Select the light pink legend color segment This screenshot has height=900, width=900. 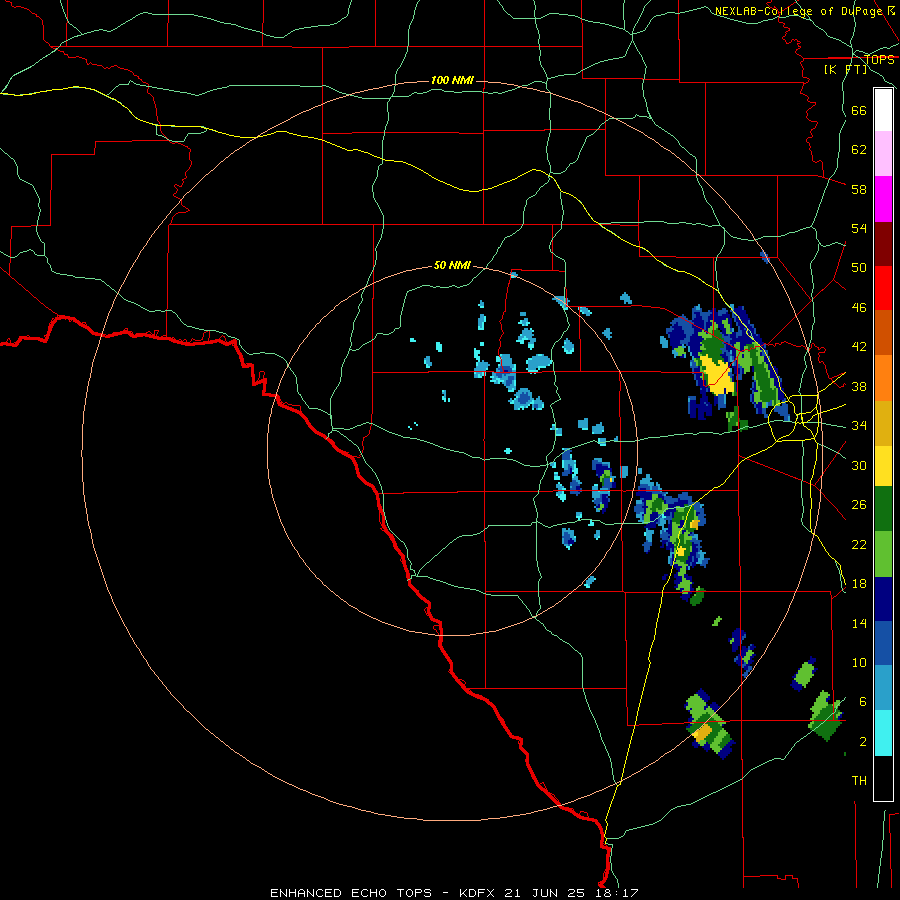pyautogui.click(x=883, y=153)
